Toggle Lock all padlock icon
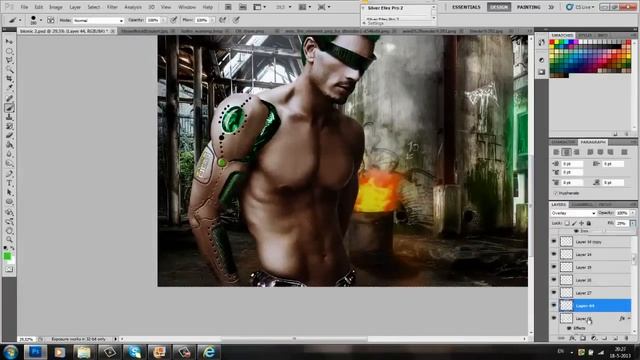This screenshot has width=640, height=360. pyautogui.click(x=589, y=223)
